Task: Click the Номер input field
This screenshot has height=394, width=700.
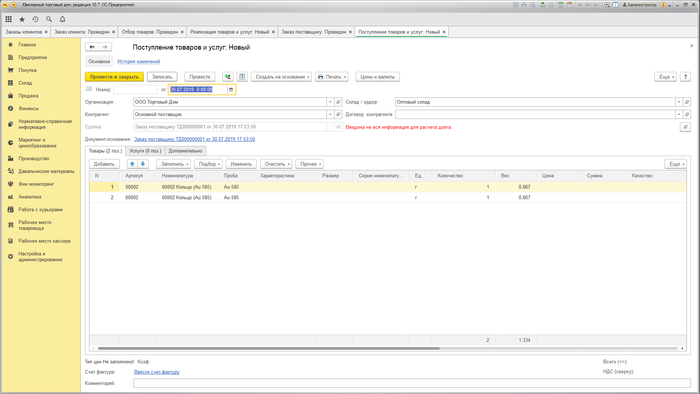Action: click(x=135, y=90)
